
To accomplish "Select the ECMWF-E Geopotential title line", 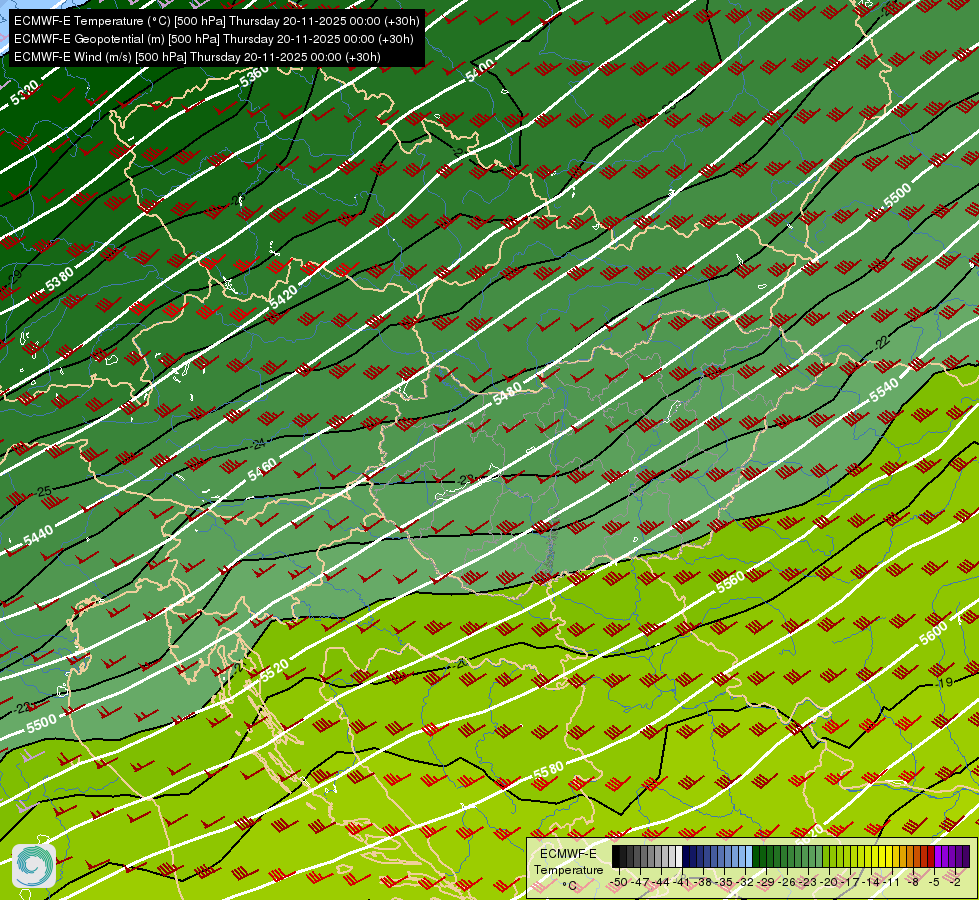I will pyautogui.click(x=214, y=39).
